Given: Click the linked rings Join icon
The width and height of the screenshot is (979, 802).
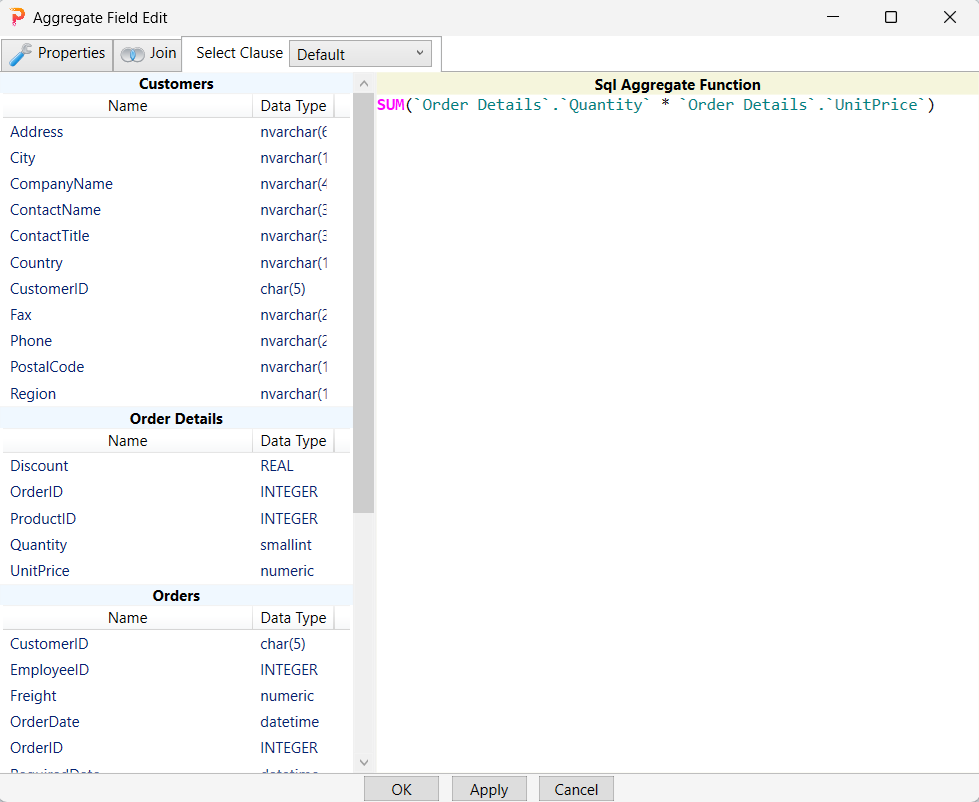Looking at the screenshot, I should [x=132, y=55].
